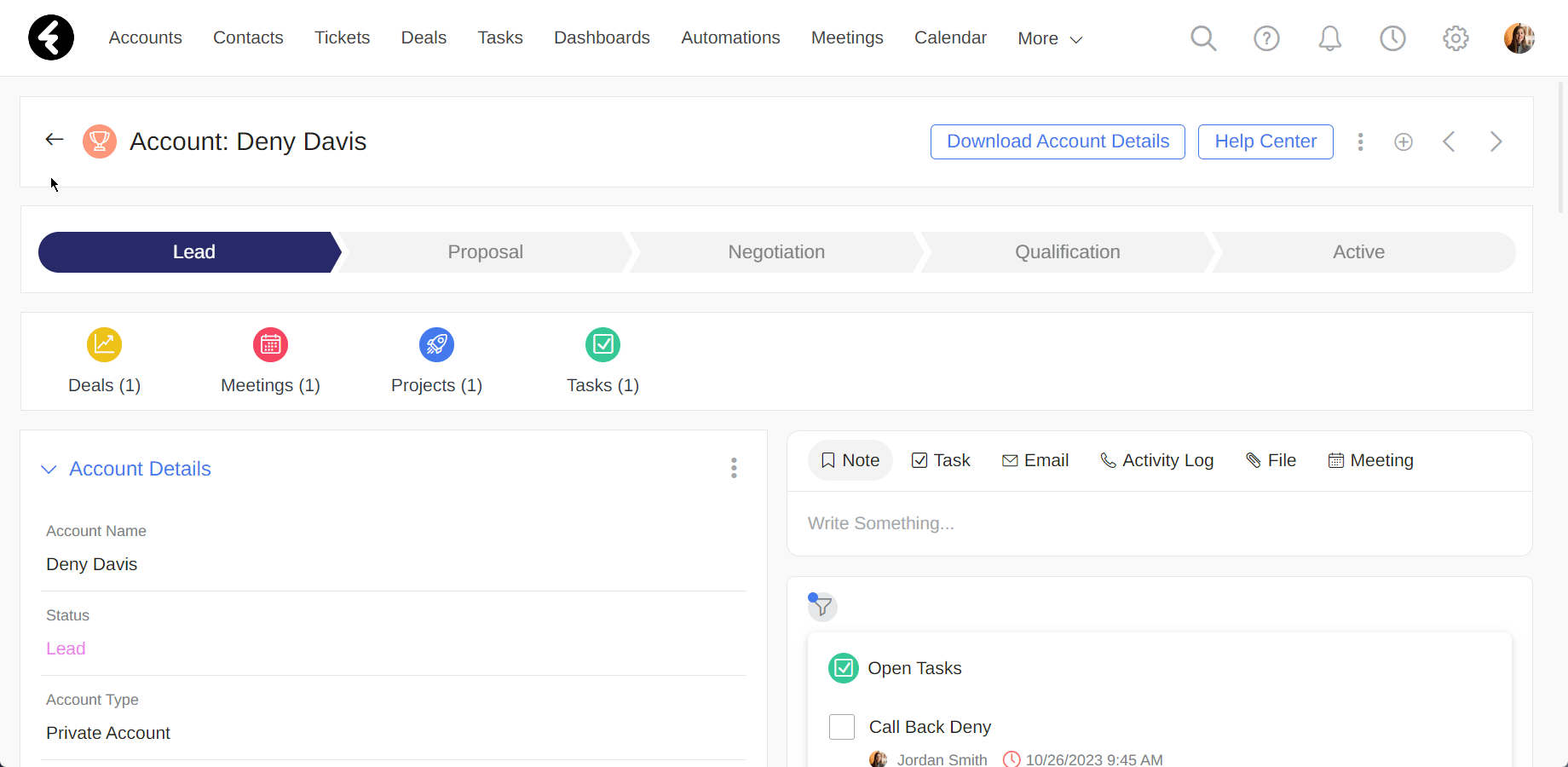
Task: Click the Help Center button
Action: 1265,141
